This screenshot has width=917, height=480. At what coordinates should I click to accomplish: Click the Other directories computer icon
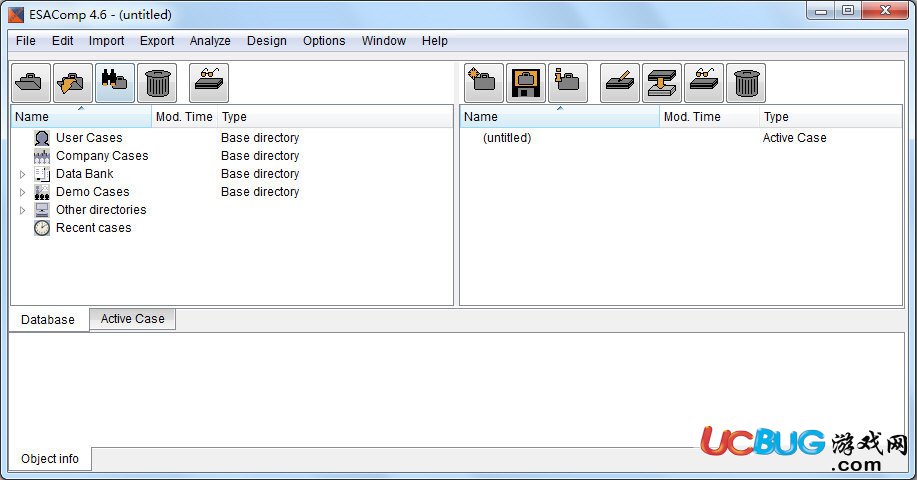pos(42,210)
